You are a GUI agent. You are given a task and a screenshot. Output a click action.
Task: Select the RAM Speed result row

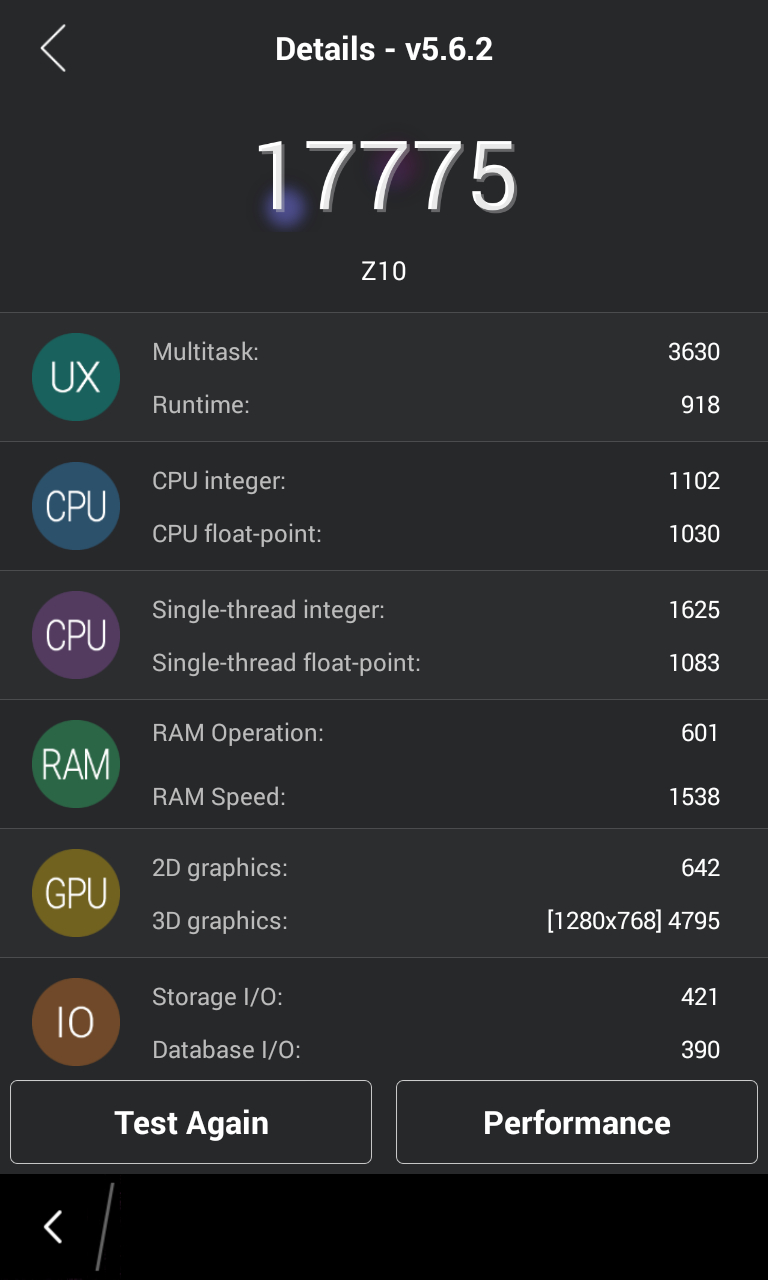[436, 797]
